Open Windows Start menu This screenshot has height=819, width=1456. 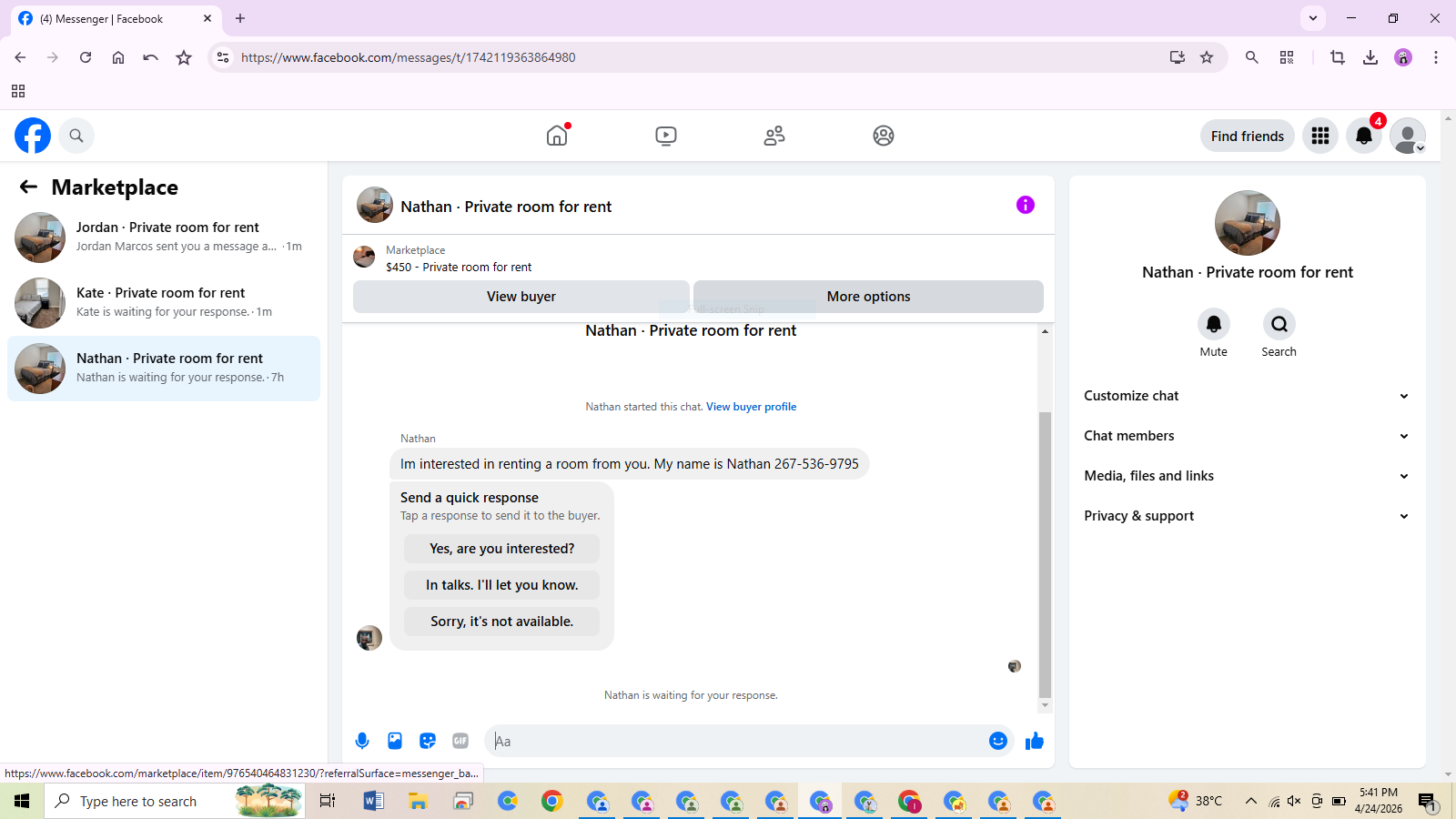(x=22, y=801)
